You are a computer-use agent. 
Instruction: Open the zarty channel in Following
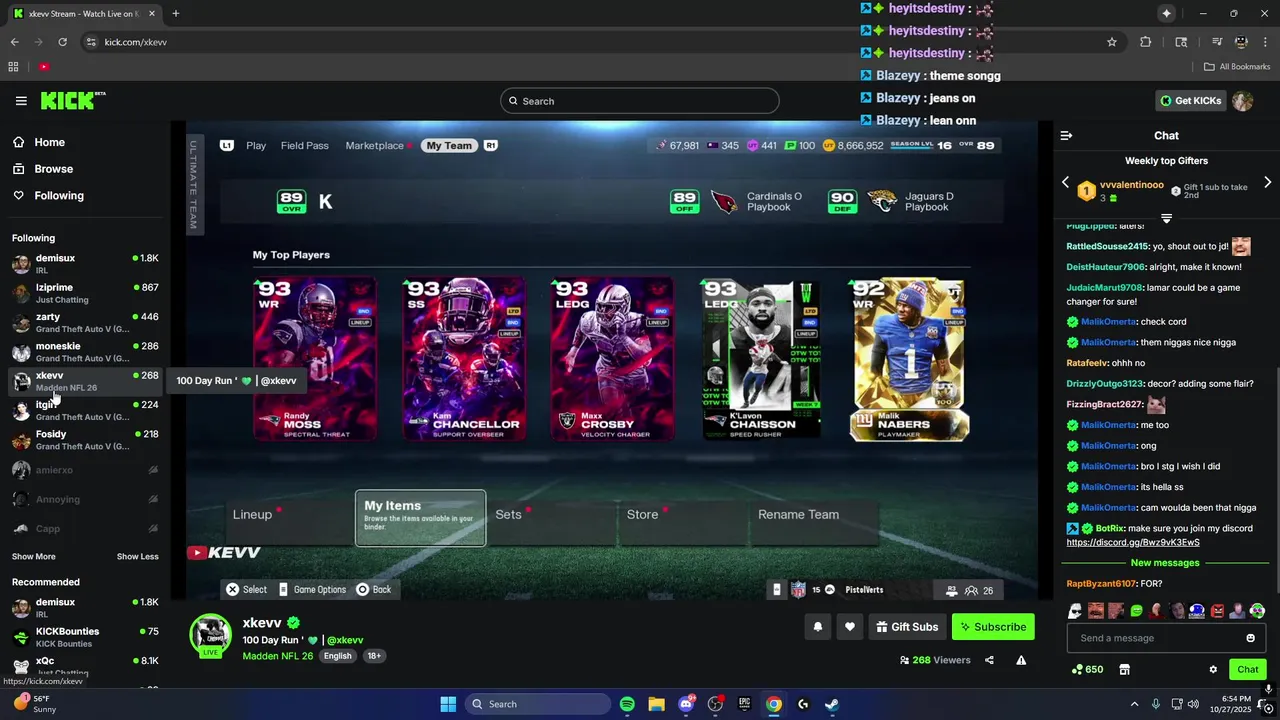(x=85, y=323)
